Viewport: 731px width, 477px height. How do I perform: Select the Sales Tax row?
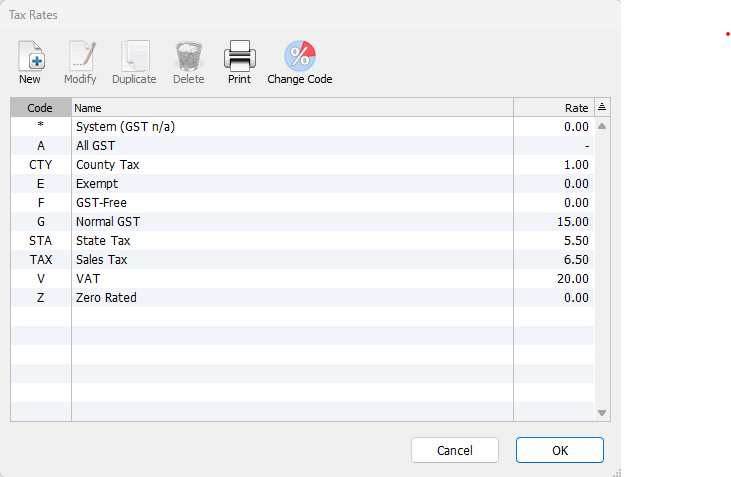pos(302,259)
